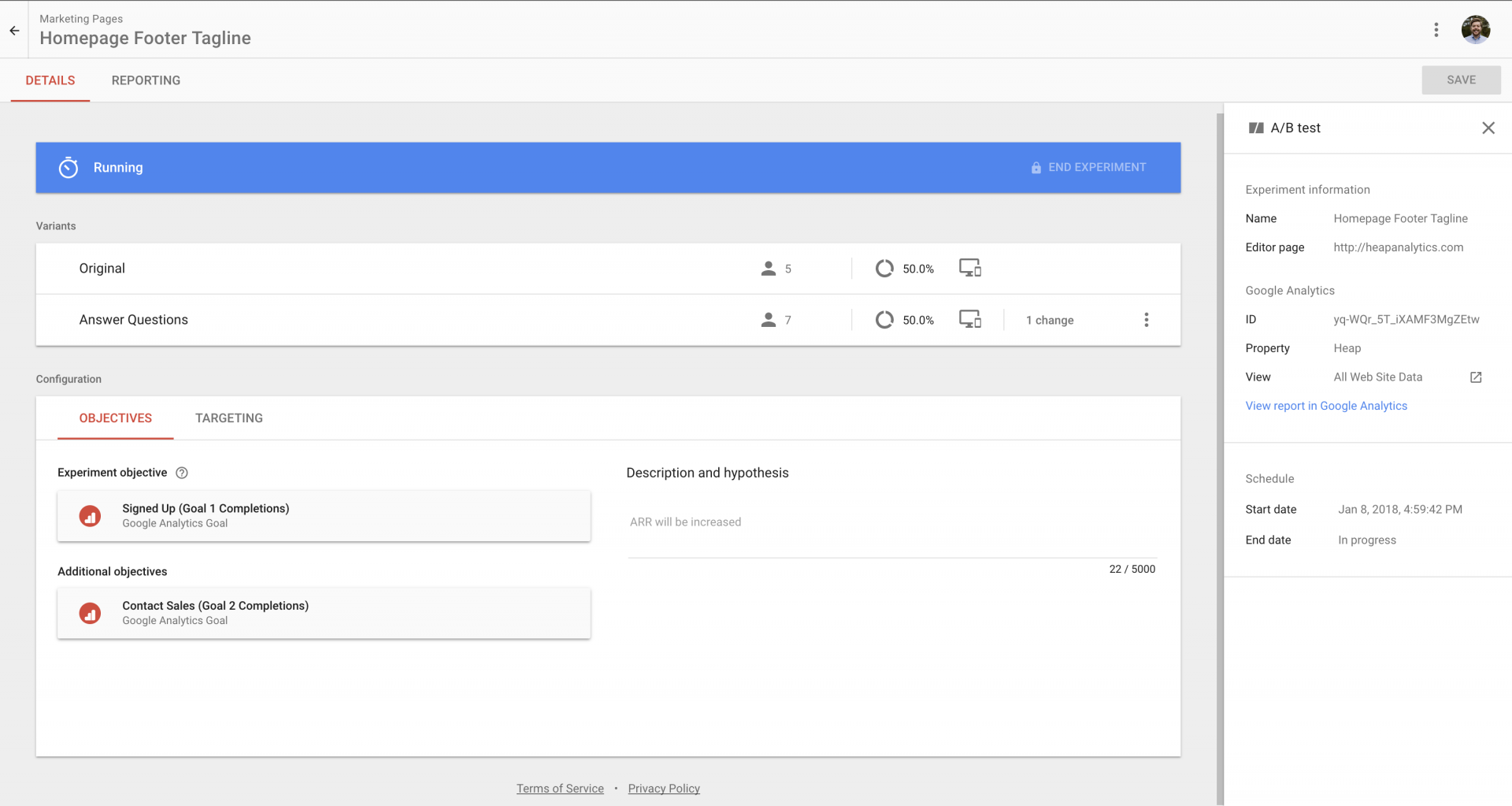Click the Name value in side panel
Screen dimensions: 1512x806
pos(1400,219)
